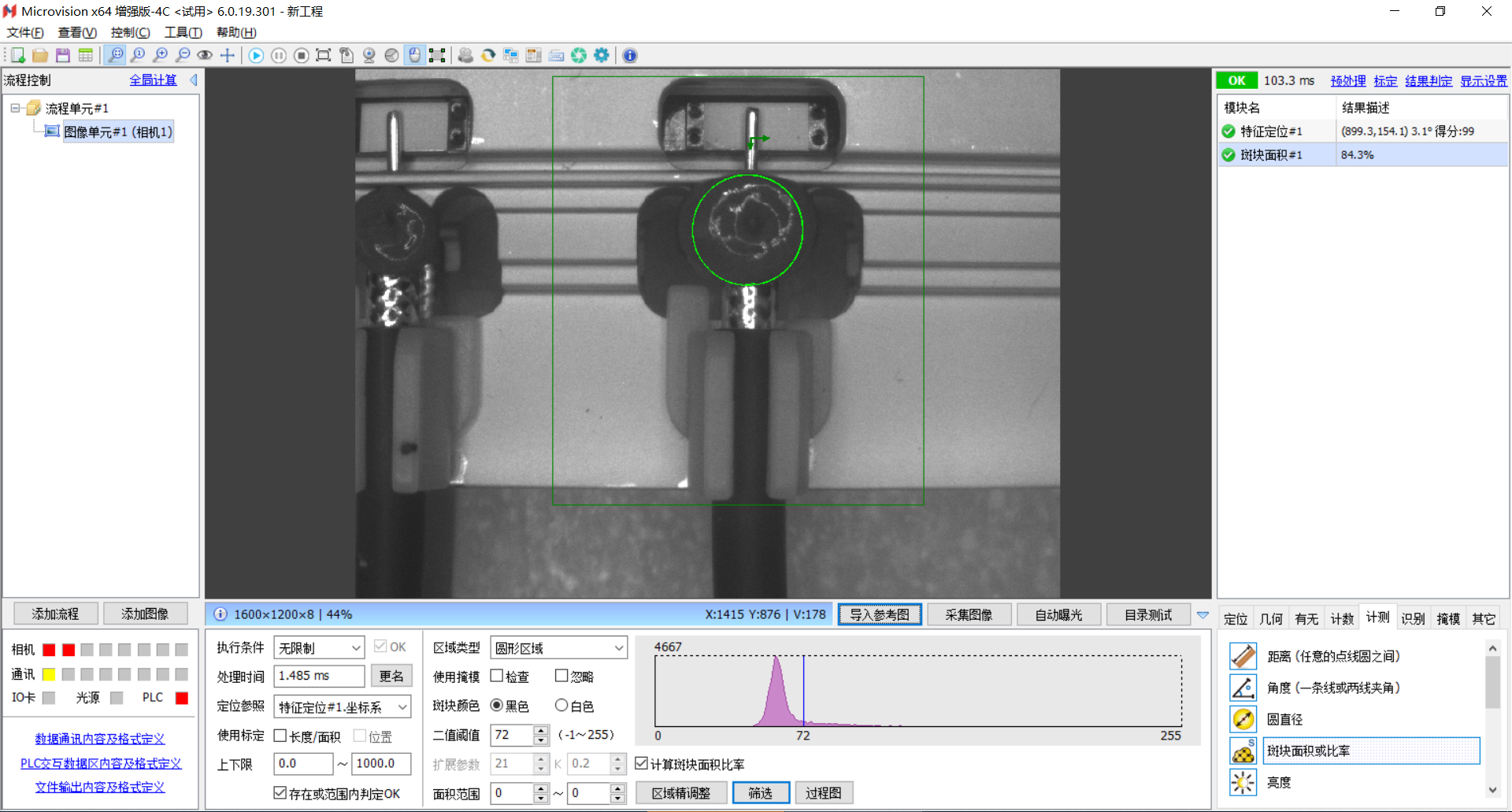The height and width of the screenshot is (812, 1512).
Task: Click the users toolbar icon
Action: pyautogui.click(x=465, y=55)
